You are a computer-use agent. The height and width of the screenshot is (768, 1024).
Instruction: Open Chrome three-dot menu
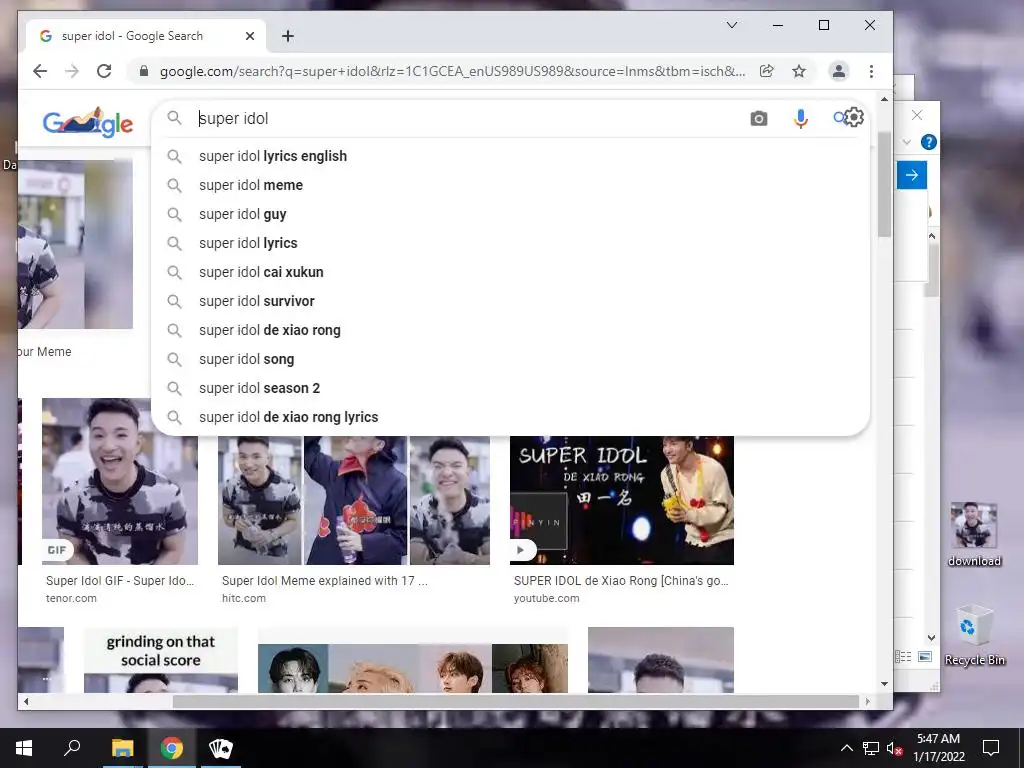[871, 71]
